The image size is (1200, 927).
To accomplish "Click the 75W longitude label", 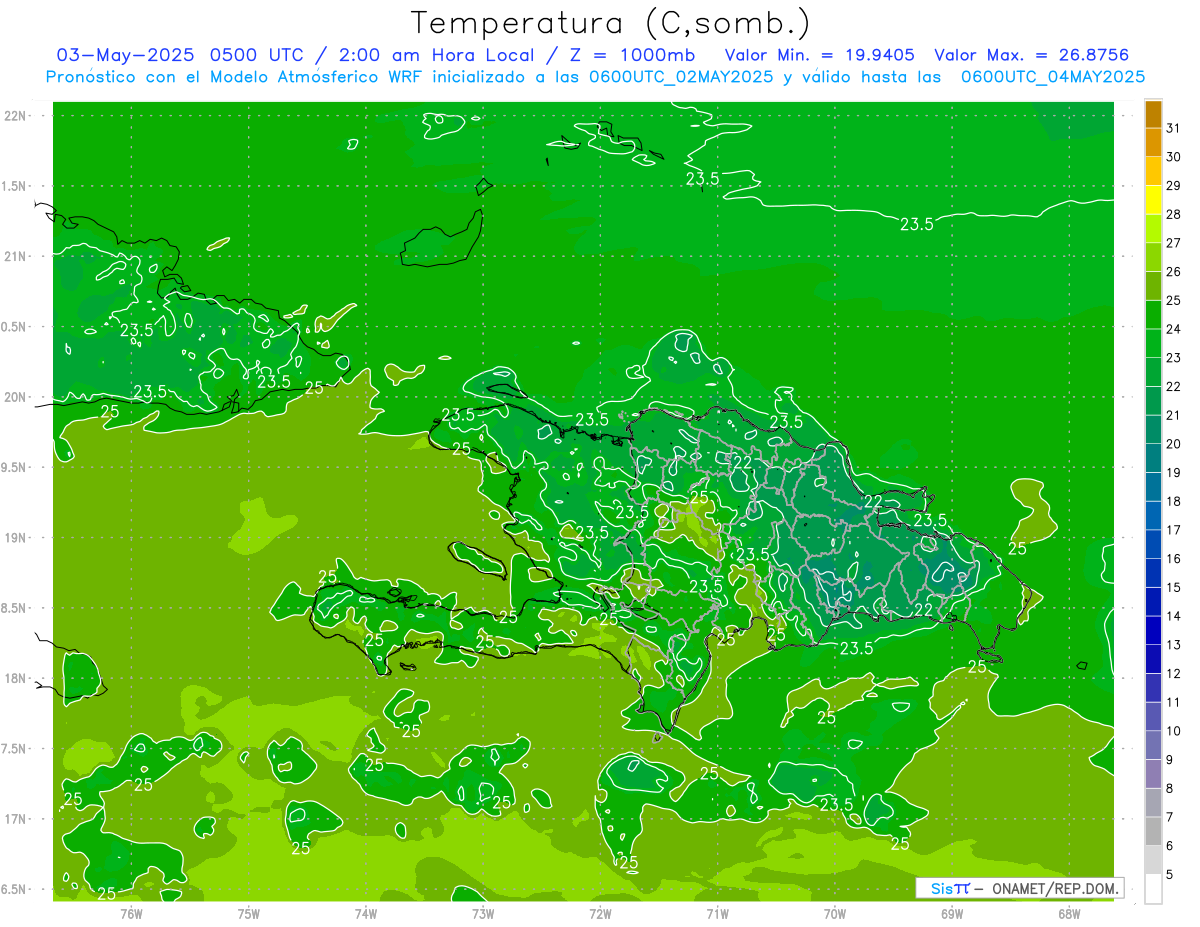I will tap(249, 914).
